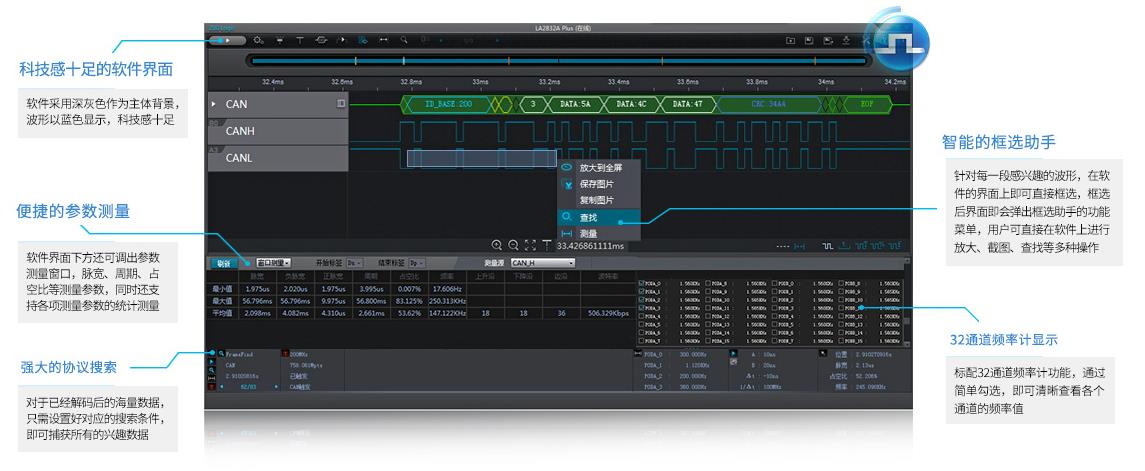The width and height of the screenshot is (1145, 471).
Task: Click the square icon on CAN channel row
Action: (341, 103)
